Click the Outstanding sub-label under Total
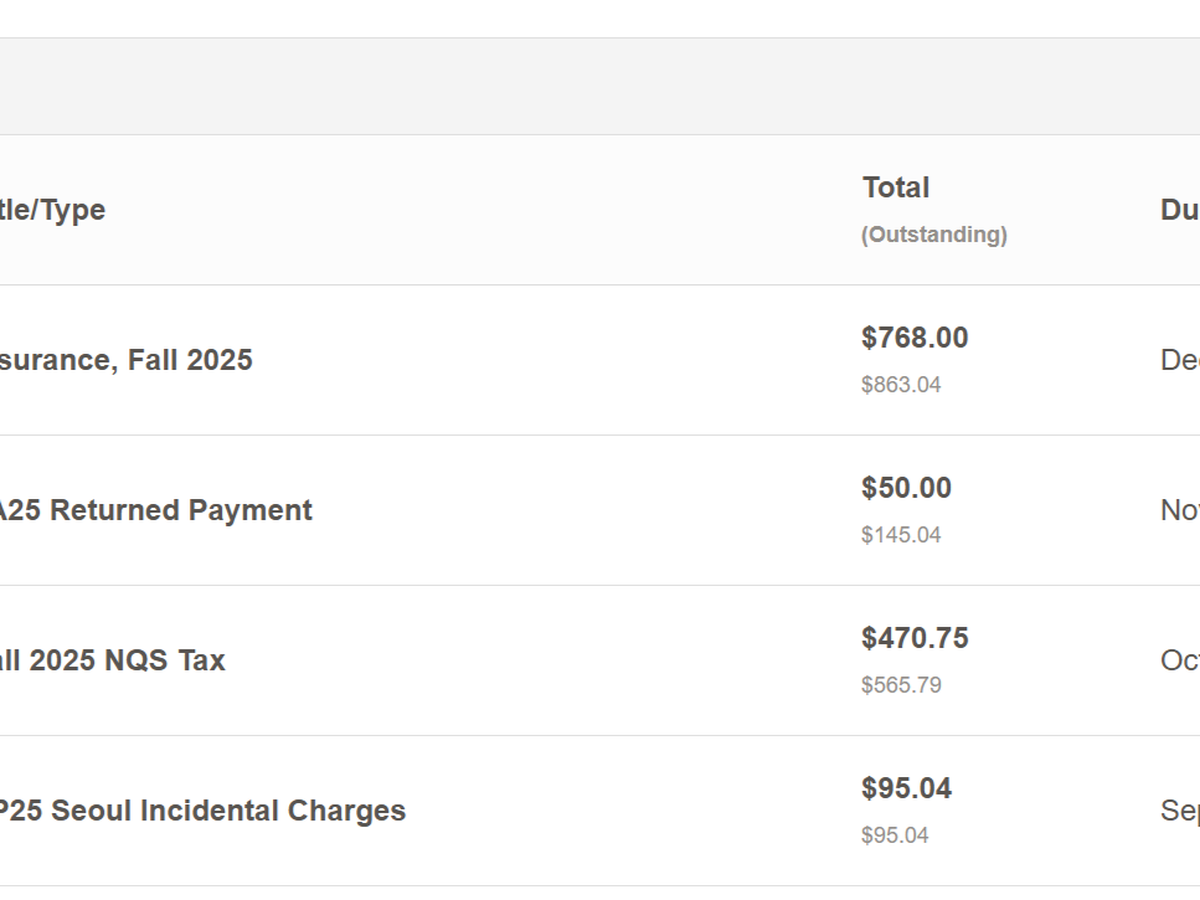Viewport: 1200px width, 900px height. [934, 235]
